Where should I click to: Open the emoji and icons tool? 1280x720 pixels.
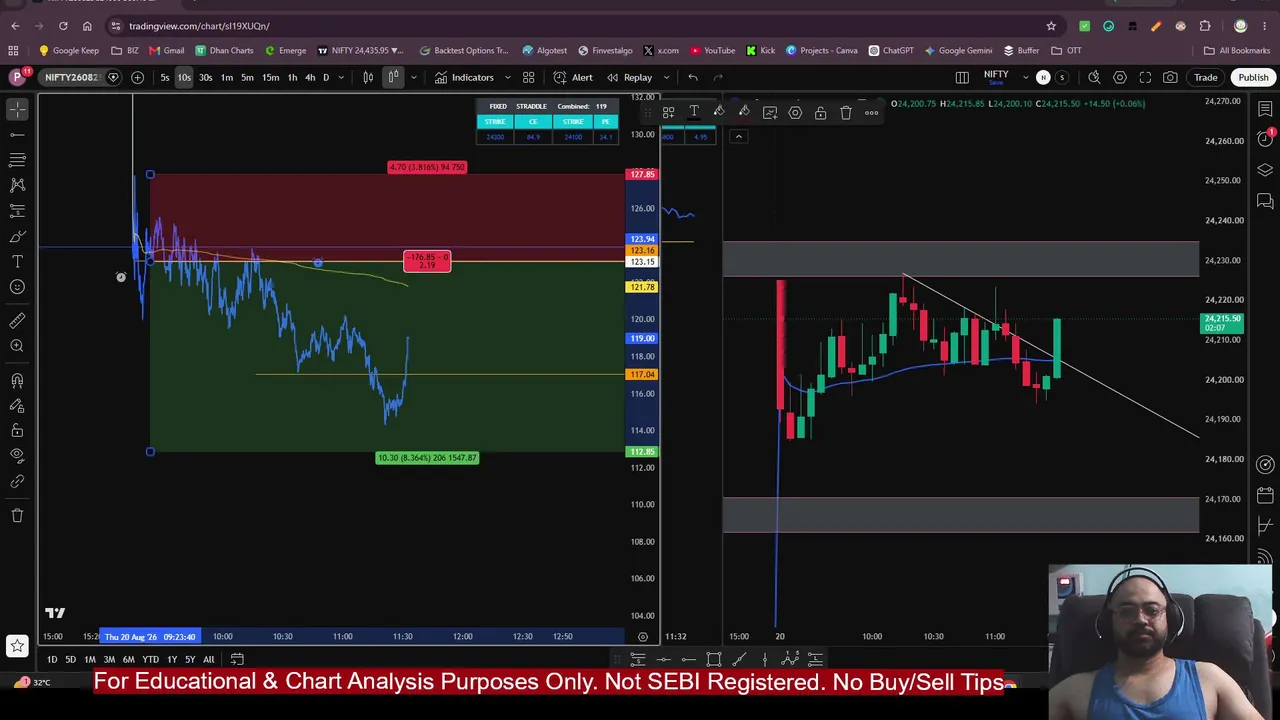point(17,287)
